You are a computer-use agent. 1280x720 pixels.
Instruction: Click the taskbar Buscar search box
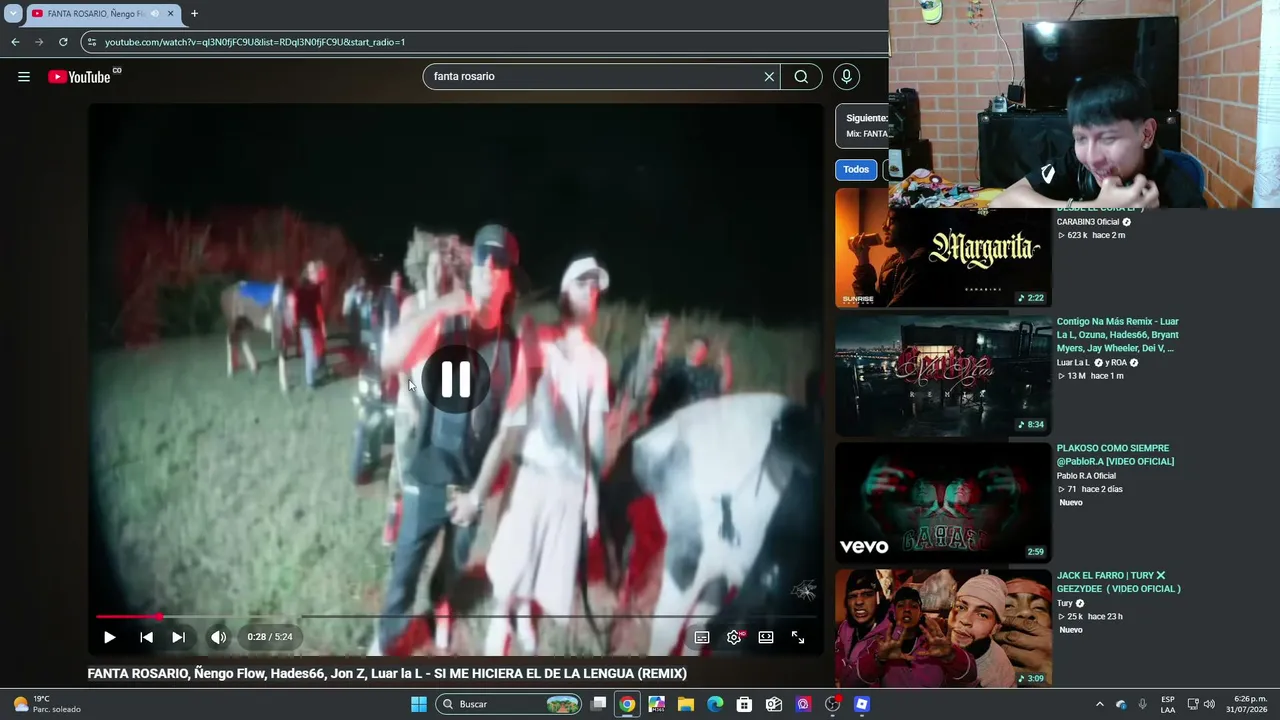[x=510, y=704]
